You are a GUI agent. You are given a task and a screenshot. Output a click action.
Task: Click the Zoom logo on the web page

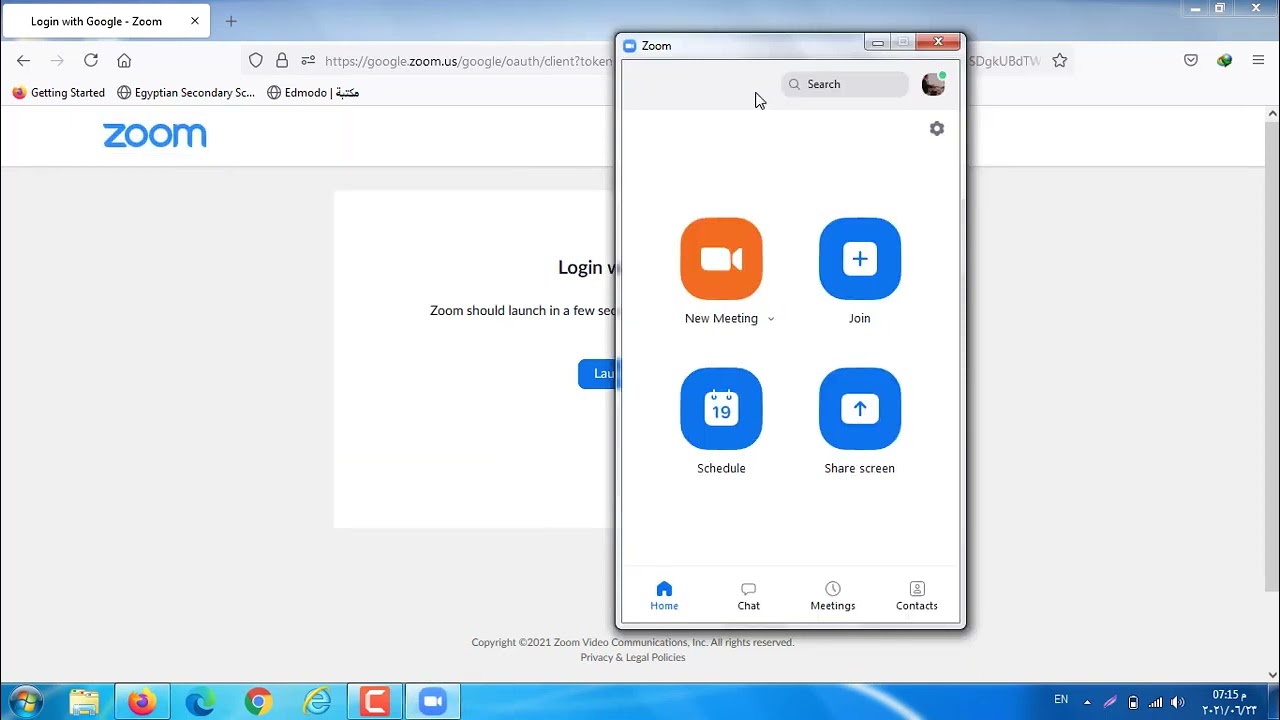coord(155,136)
